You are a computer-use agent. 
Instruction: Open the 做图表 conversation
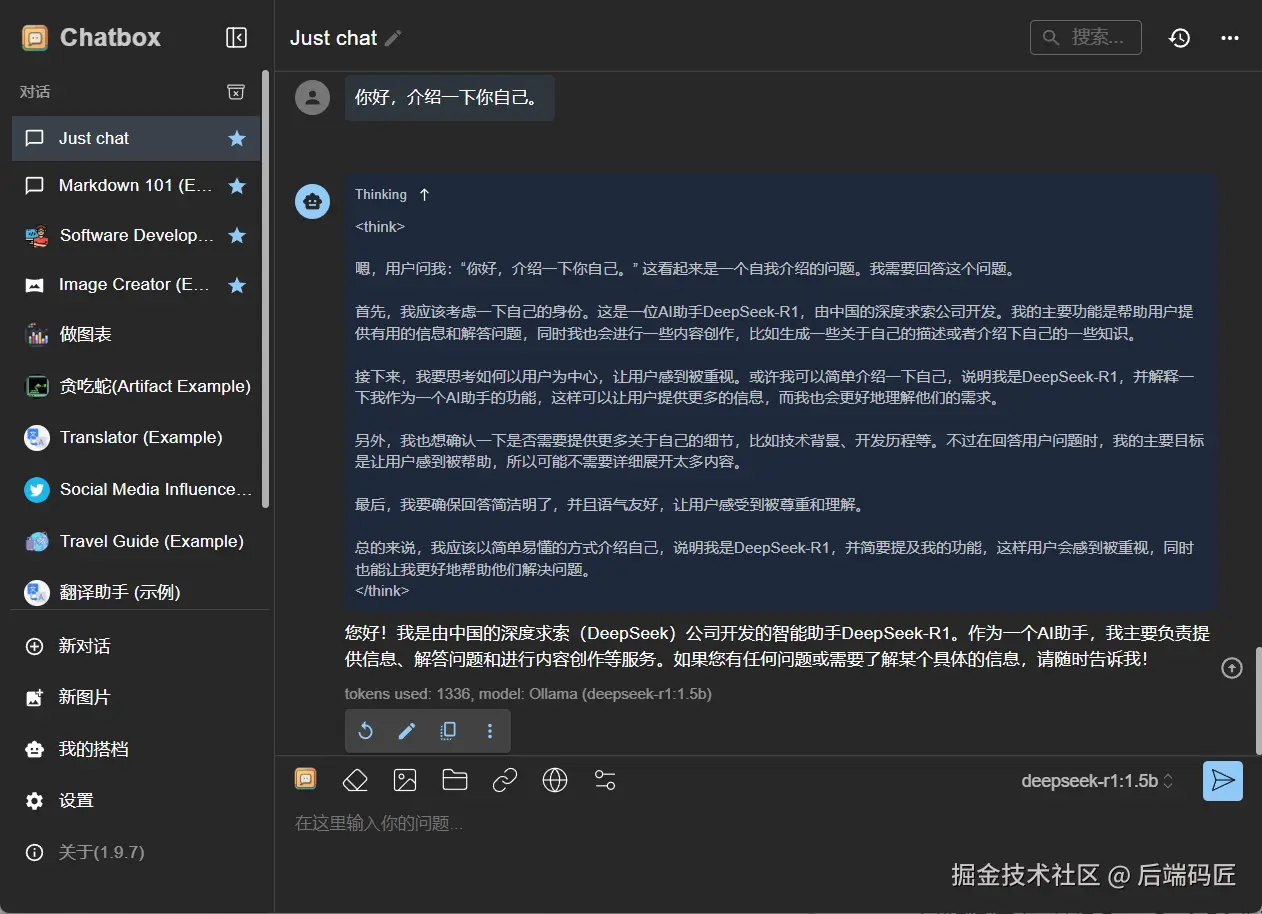[136, 334]
